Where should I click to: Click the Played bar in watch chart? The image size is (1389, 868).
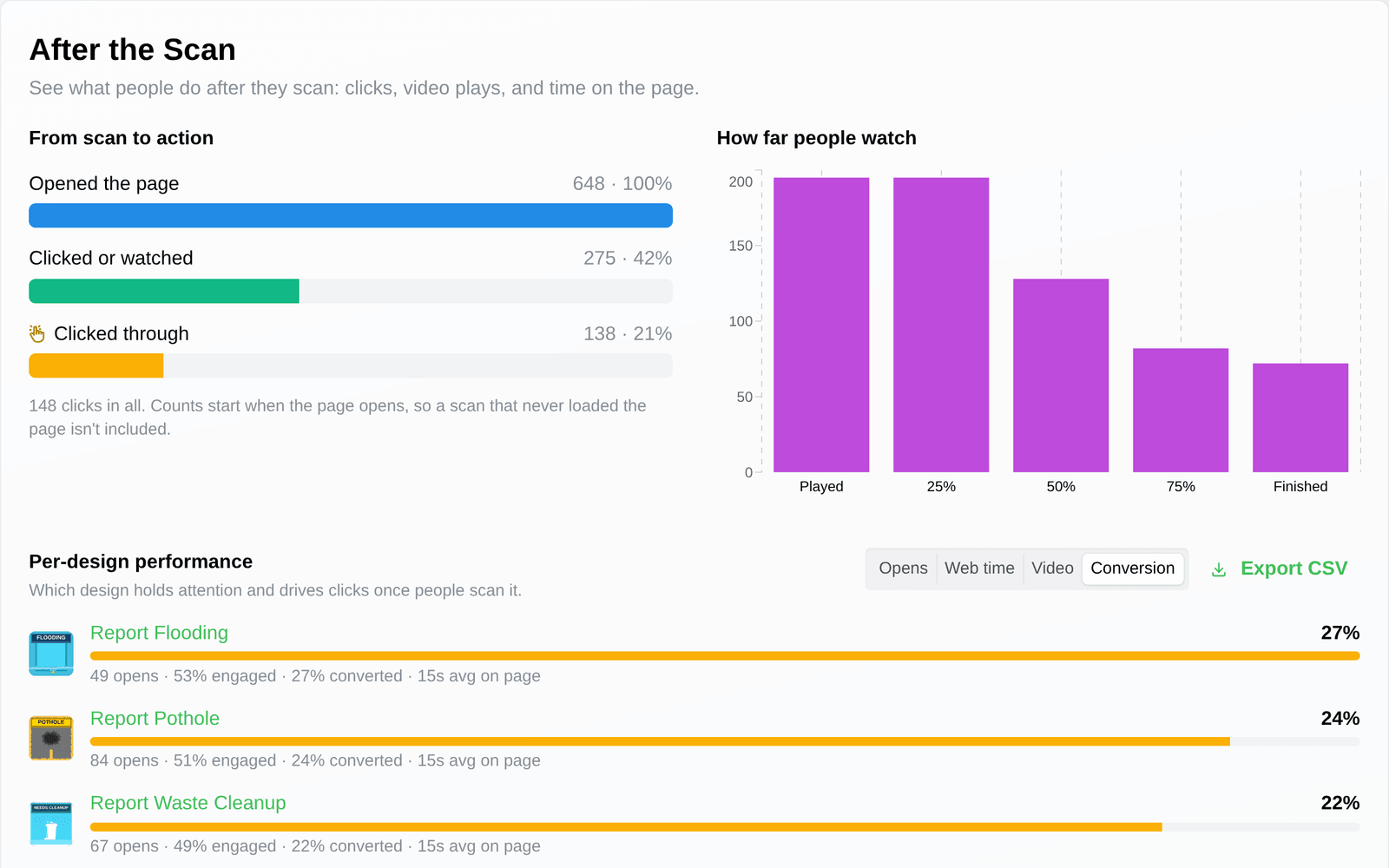coord(821,325)
